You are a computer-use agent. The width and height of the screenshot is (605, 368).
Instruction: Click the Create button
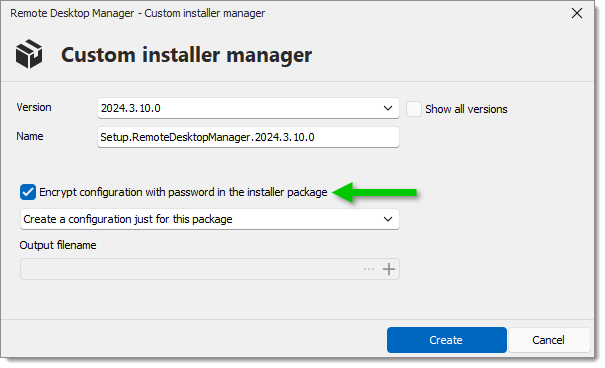pyautogui.click(x=446, y=340)
